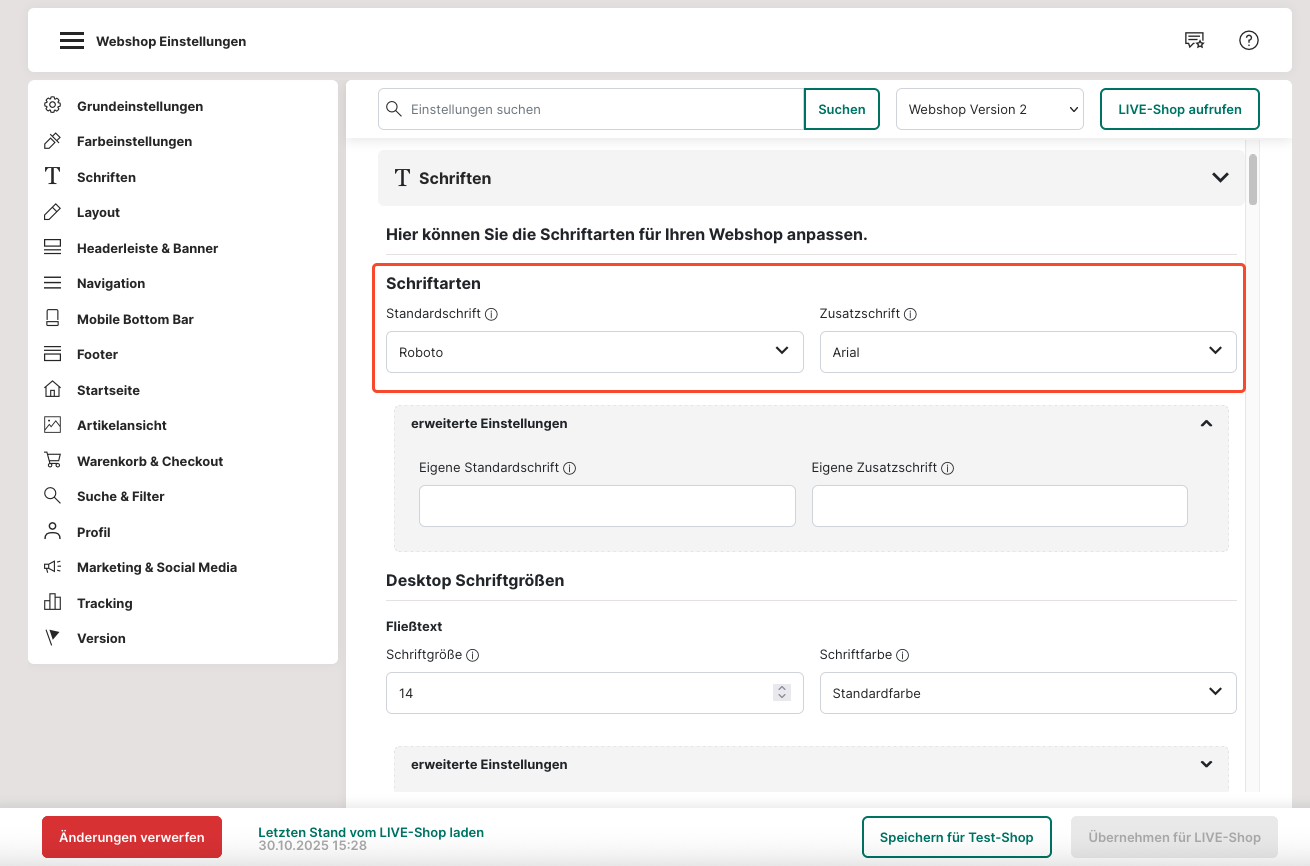Viewport: 1310px width, 866px height.
Task: Click the Änderungen verwerfen button
Action: 132,837
